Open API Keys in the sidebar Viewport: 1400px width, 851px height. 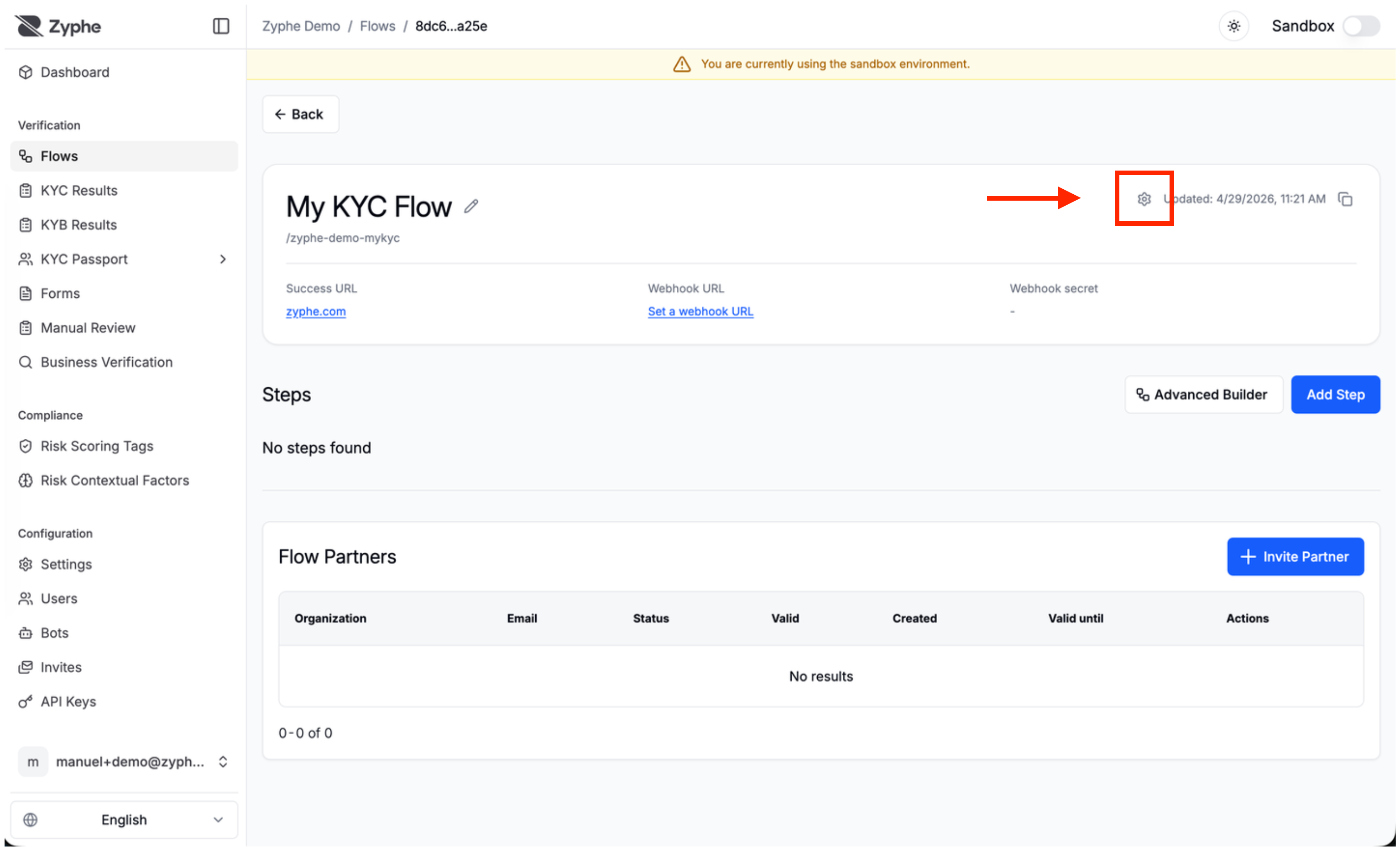124,702
